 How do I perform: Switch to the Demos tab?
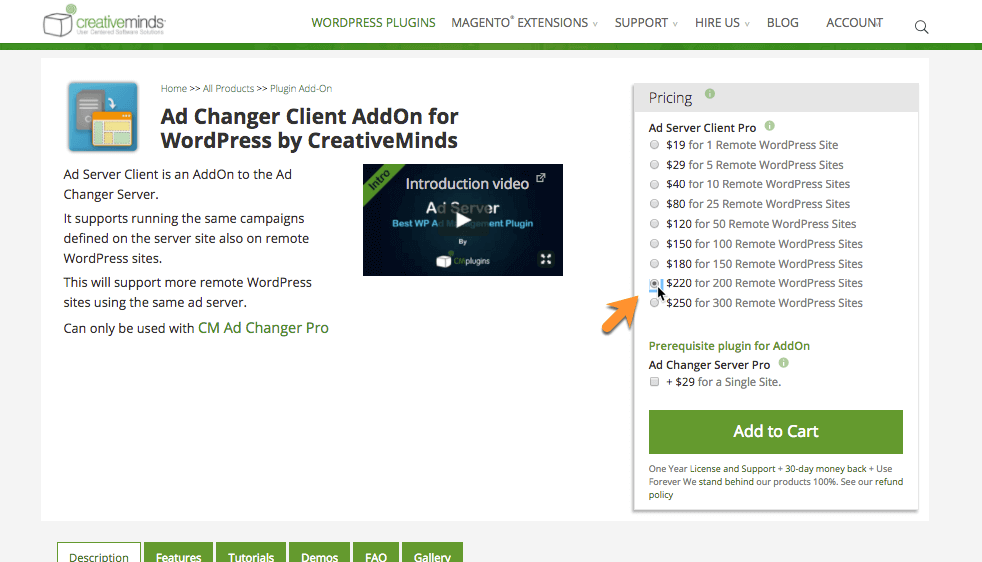click(319, 554)
